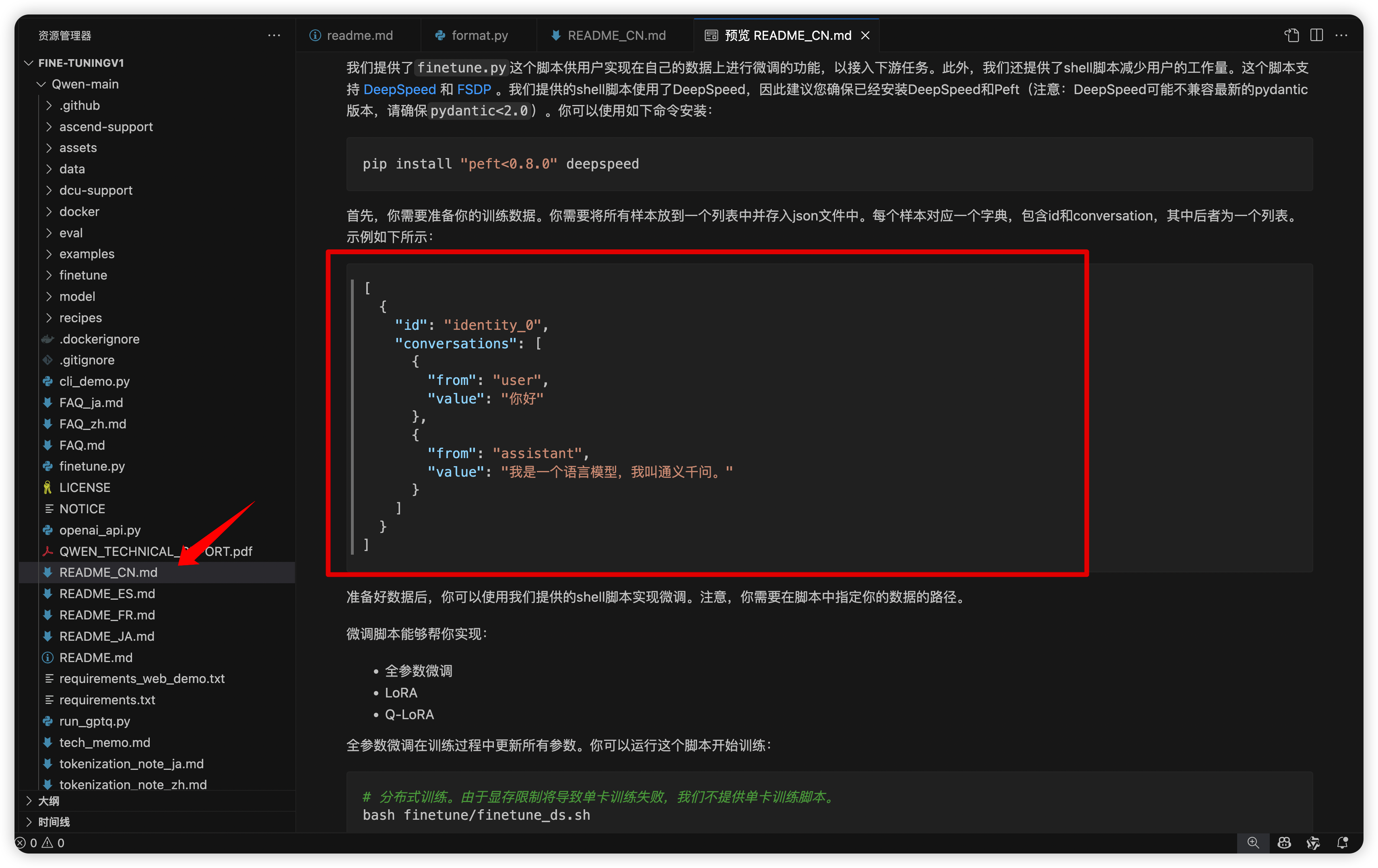Image resolution: width=1378 pixels, height=868 pixels.
Task: Open the source file icon in the editor toolbar
Action: tap(1291, 35)
